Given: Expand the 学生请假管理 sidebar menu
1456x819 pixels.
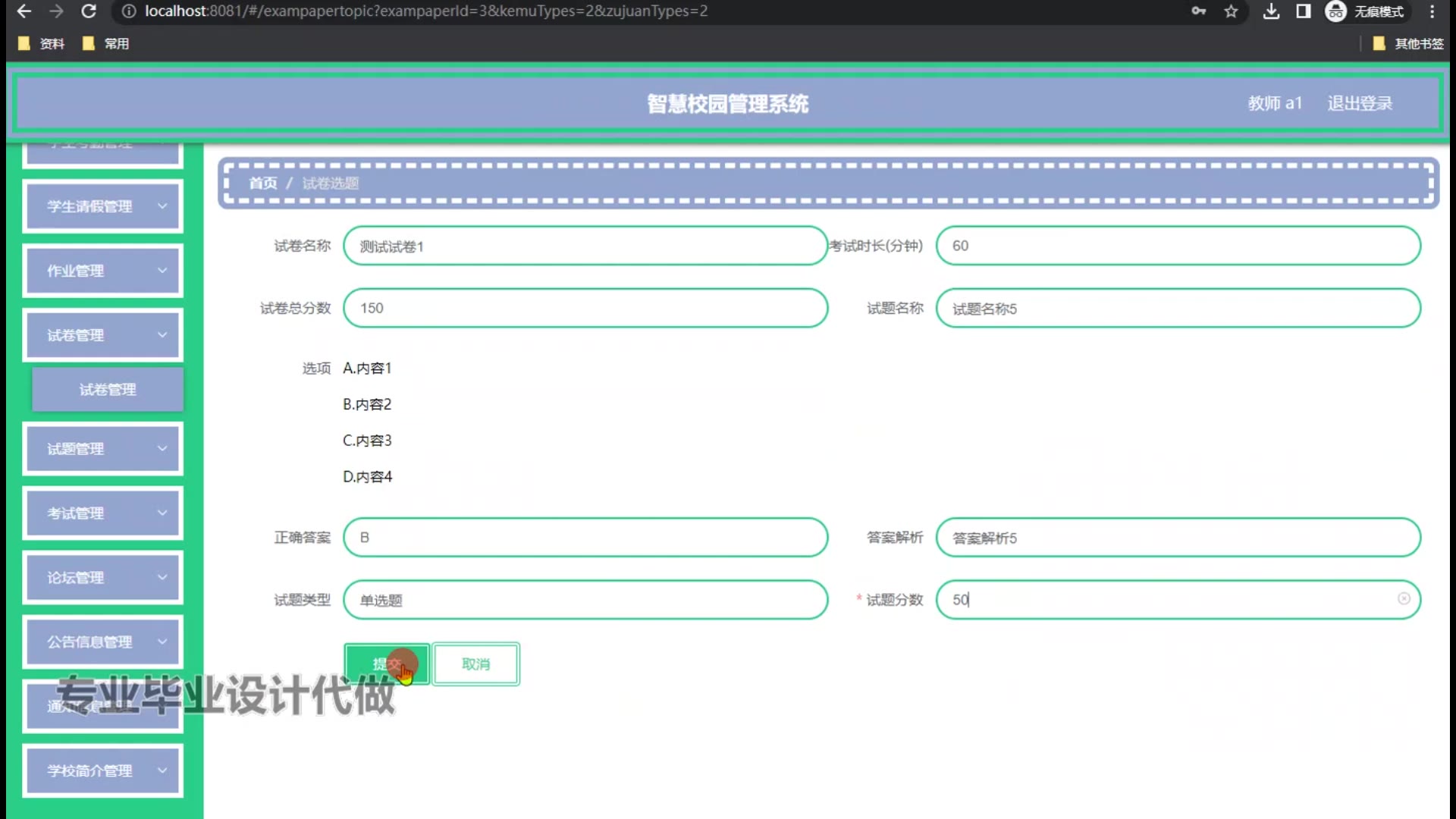Looking at the screenshot, I should [x=103, y=206].
